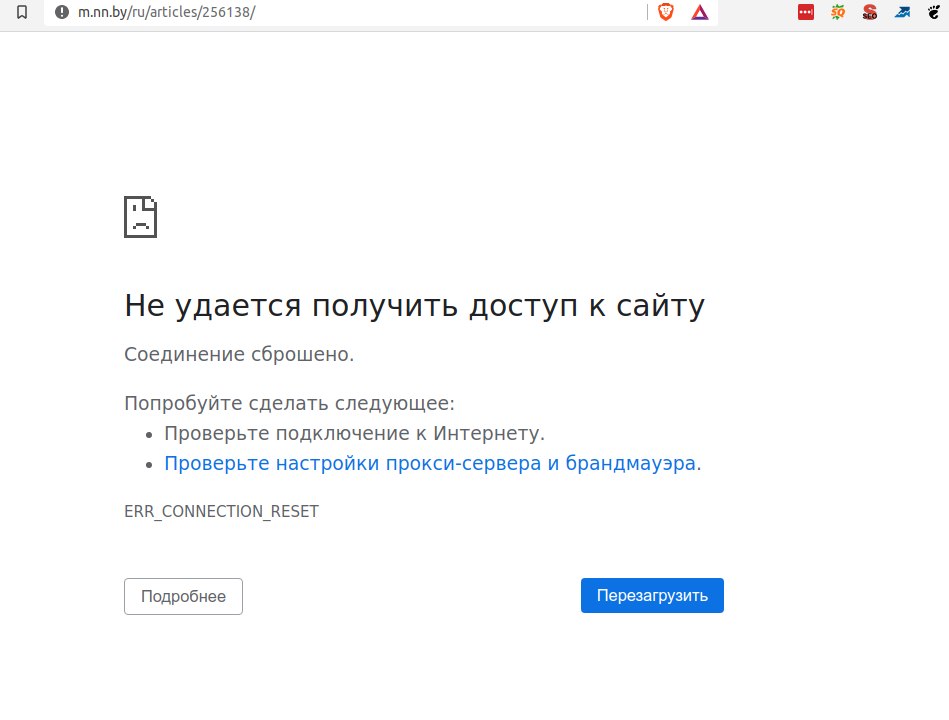Open the red SEO extension icon
The width and height of the screenshot is (949, 720).
870,12
